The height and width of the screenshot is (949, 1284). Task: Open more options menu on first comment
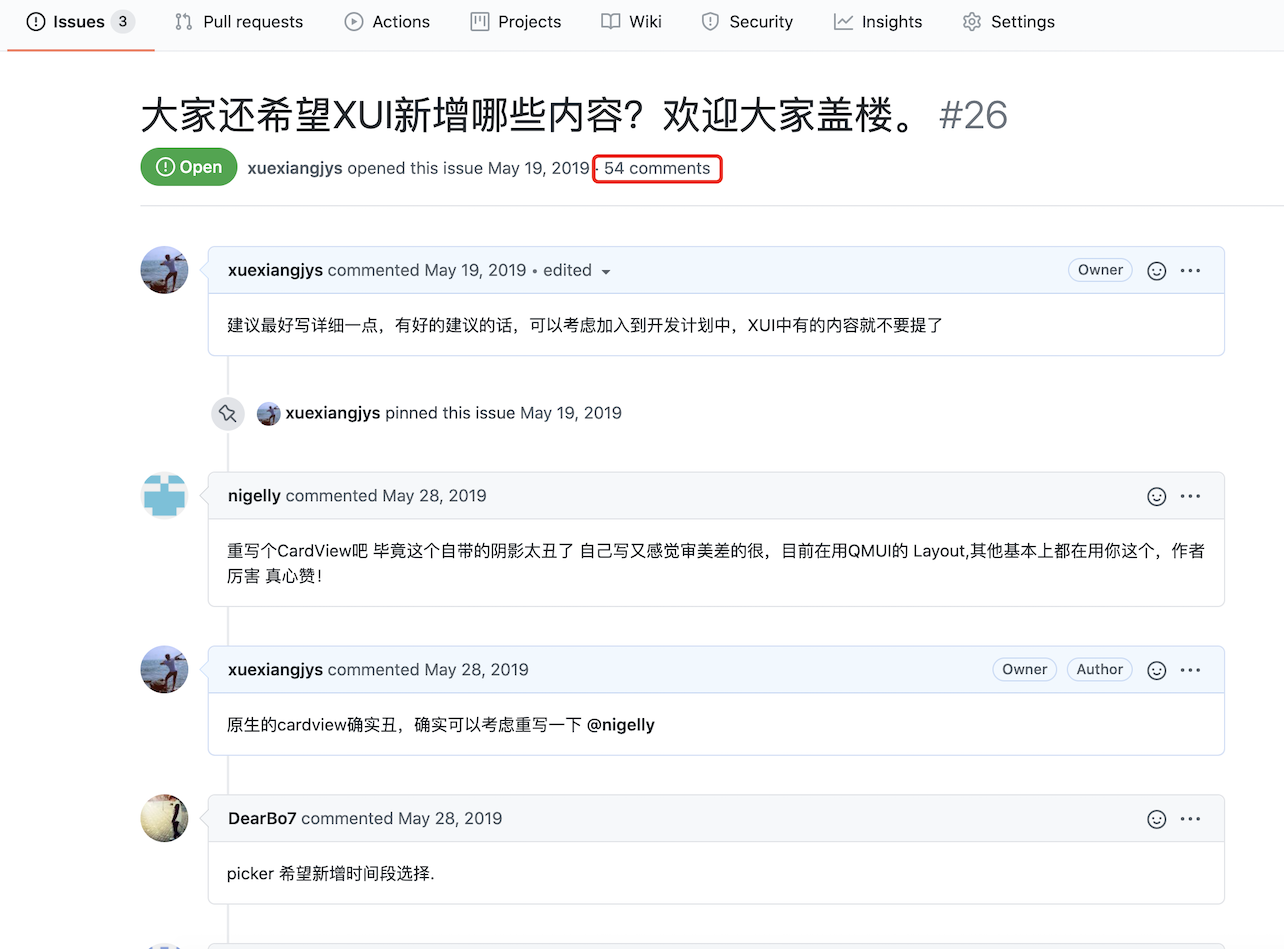coord(1190,271)
